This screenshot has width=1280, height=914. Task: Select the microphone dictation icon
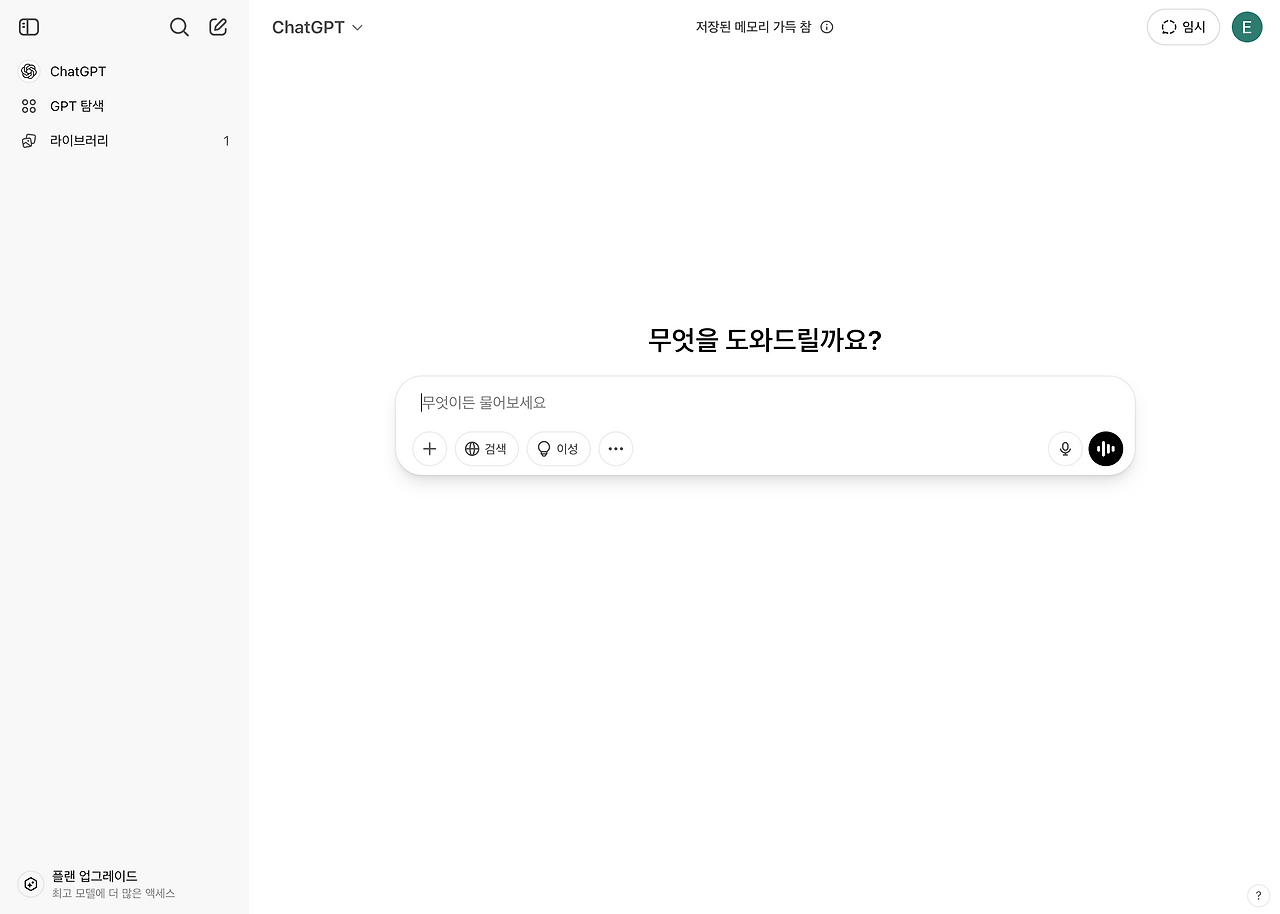(x=1064, y=449)
